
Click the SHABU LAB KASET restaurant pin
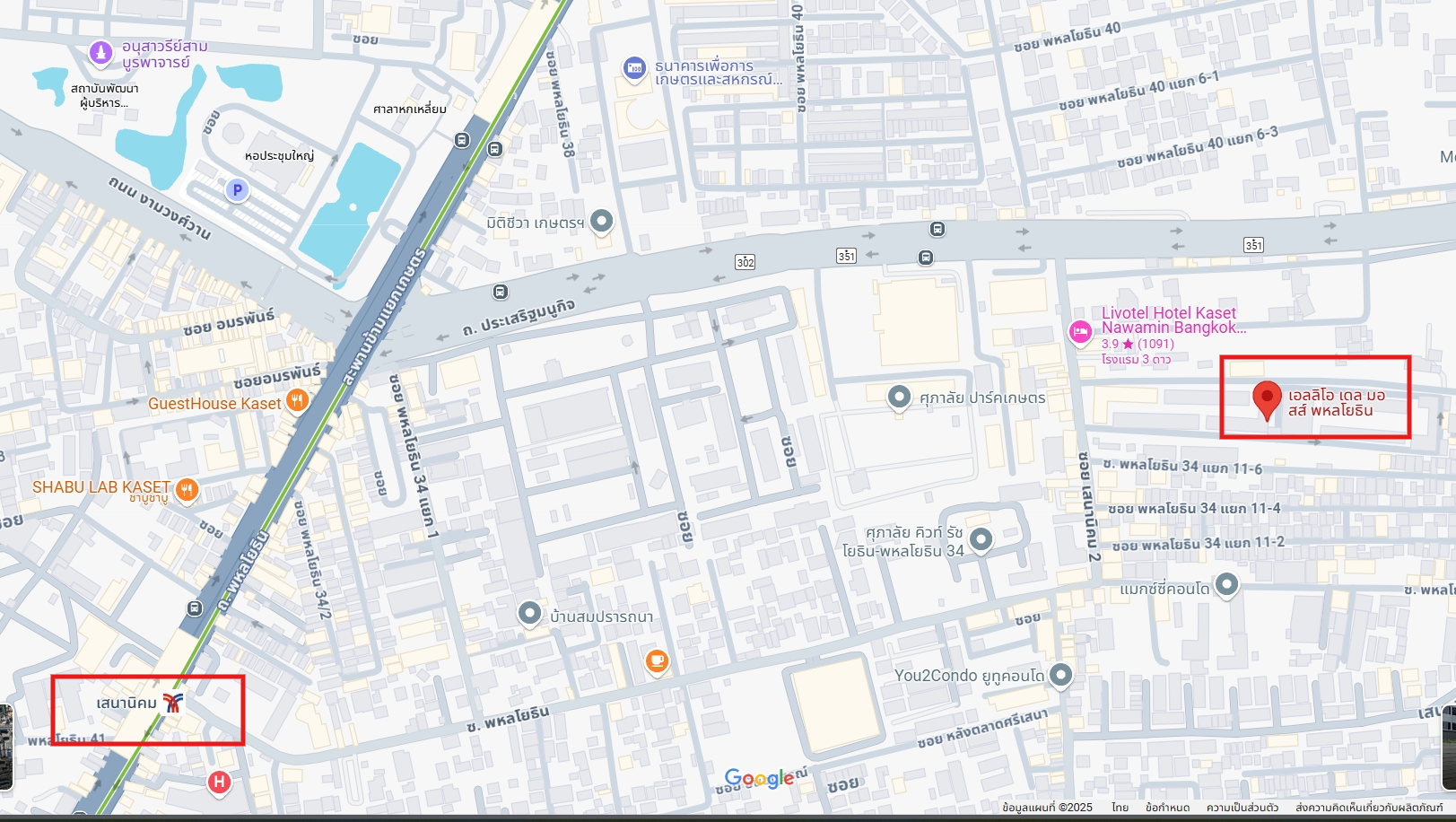tap(187, 490)
